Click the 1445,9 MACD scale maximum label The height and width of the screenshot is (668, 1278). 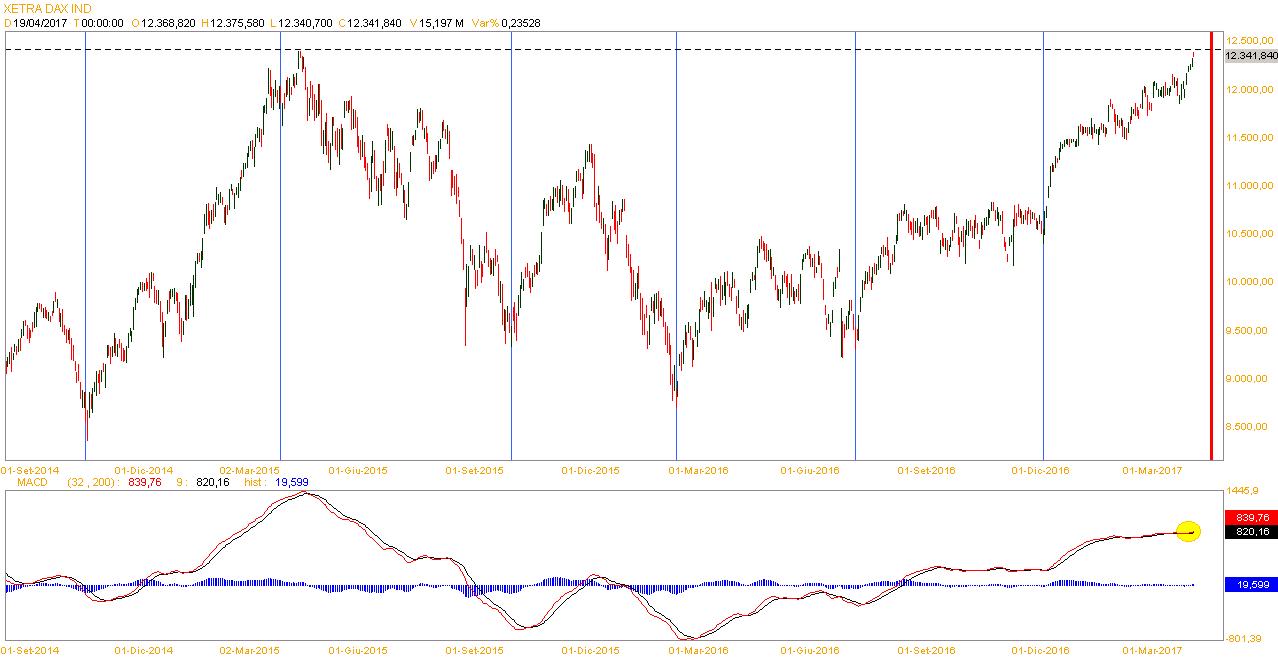[x=1246, y=492]
